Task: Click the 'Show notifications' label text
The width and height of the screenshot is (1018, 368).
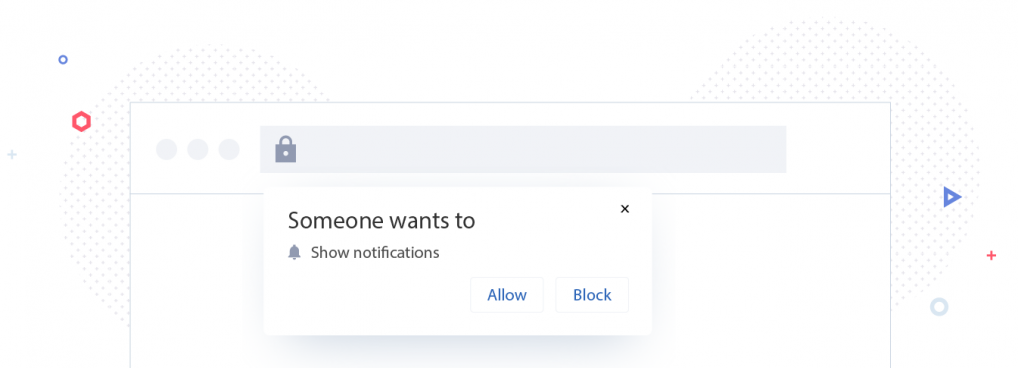Action: (x=375, y=252)
